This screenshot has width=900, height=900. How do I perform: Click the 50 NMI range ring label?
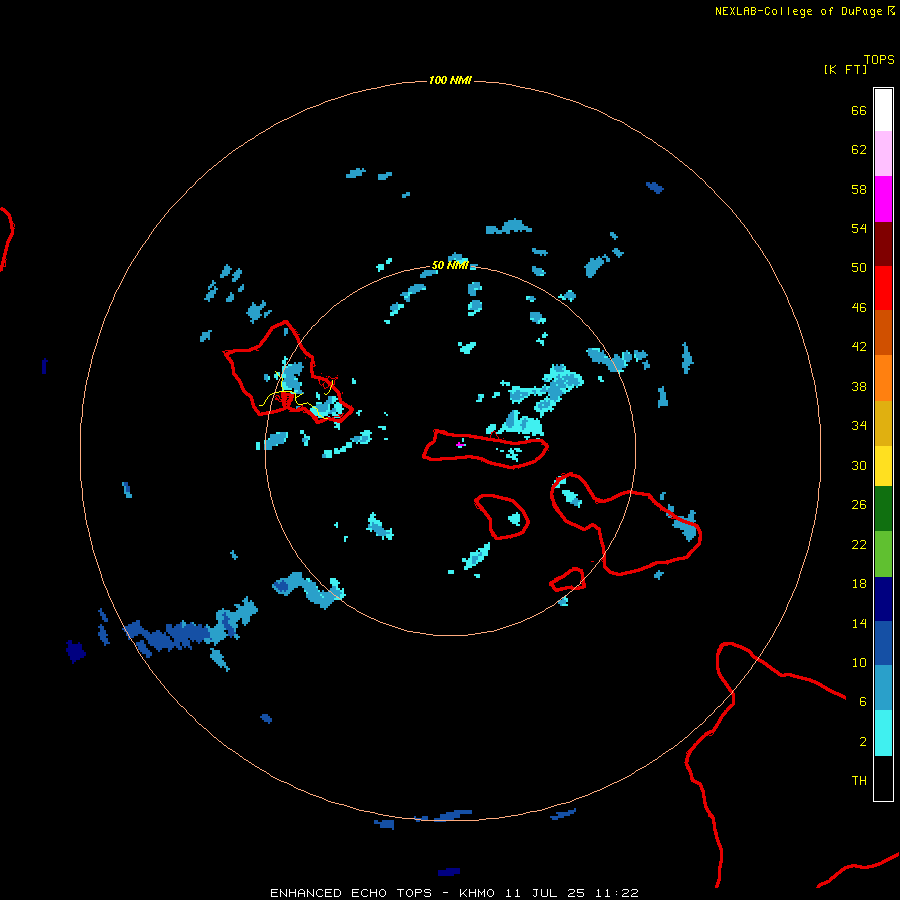[450, 265]
